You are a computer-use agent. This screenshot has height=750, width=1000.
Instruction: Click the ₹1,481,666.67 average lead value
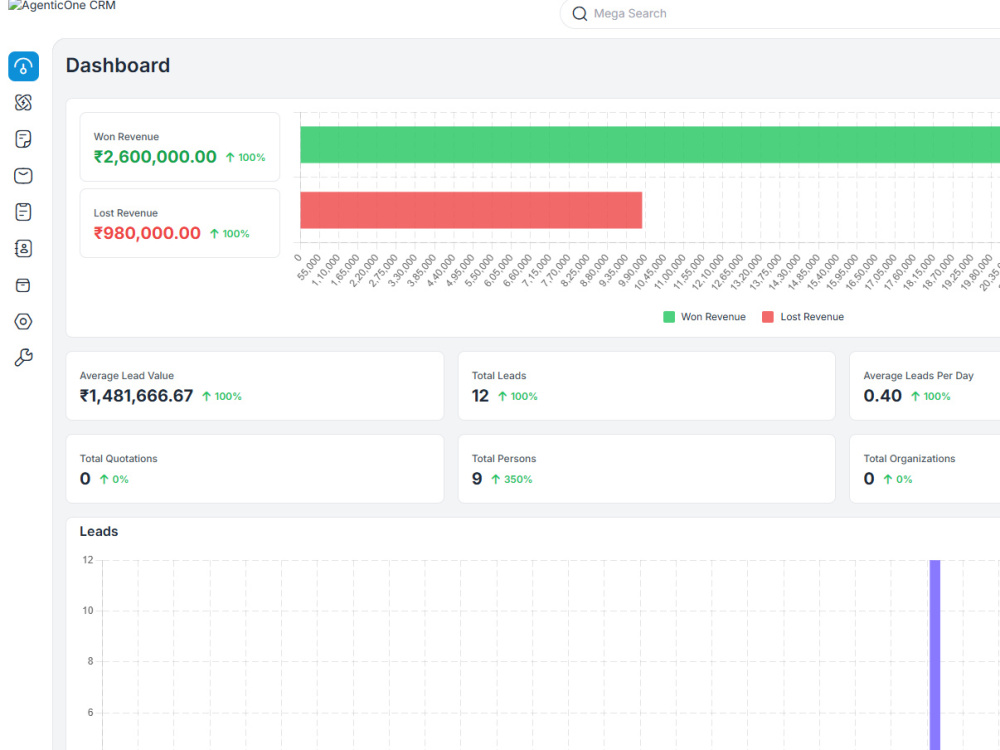(x=136, y=396)
